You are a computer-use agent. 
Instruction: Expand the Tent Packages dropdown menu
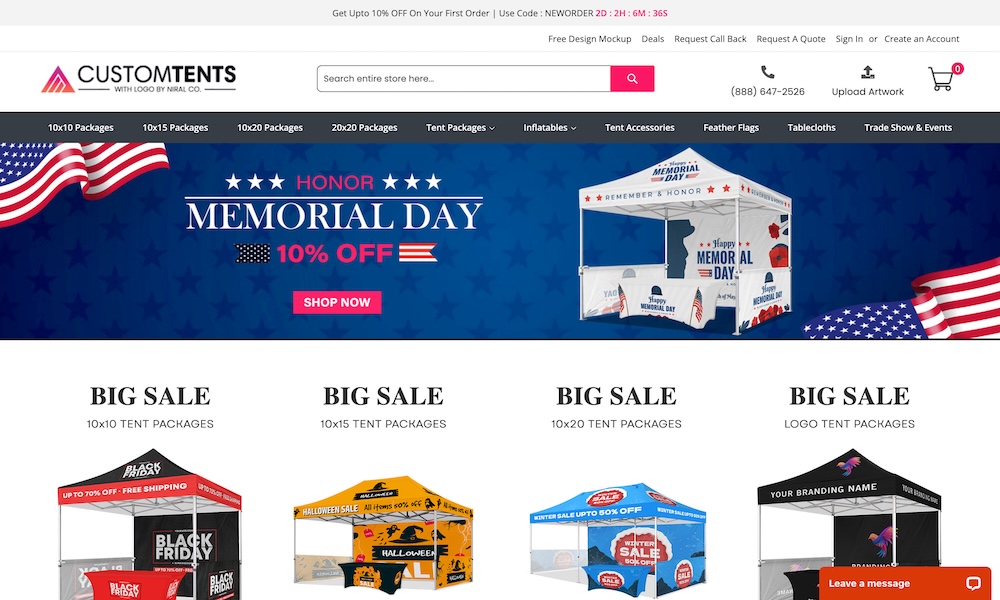460,128
